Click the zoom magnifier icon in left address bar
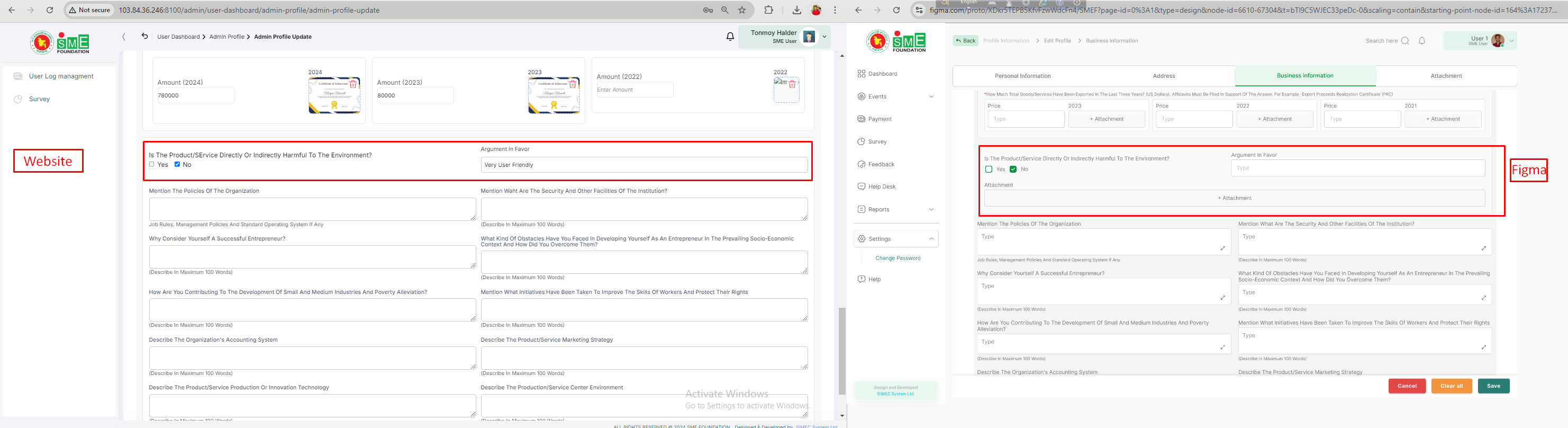1568x428 pixels. (x=725, y=11)
